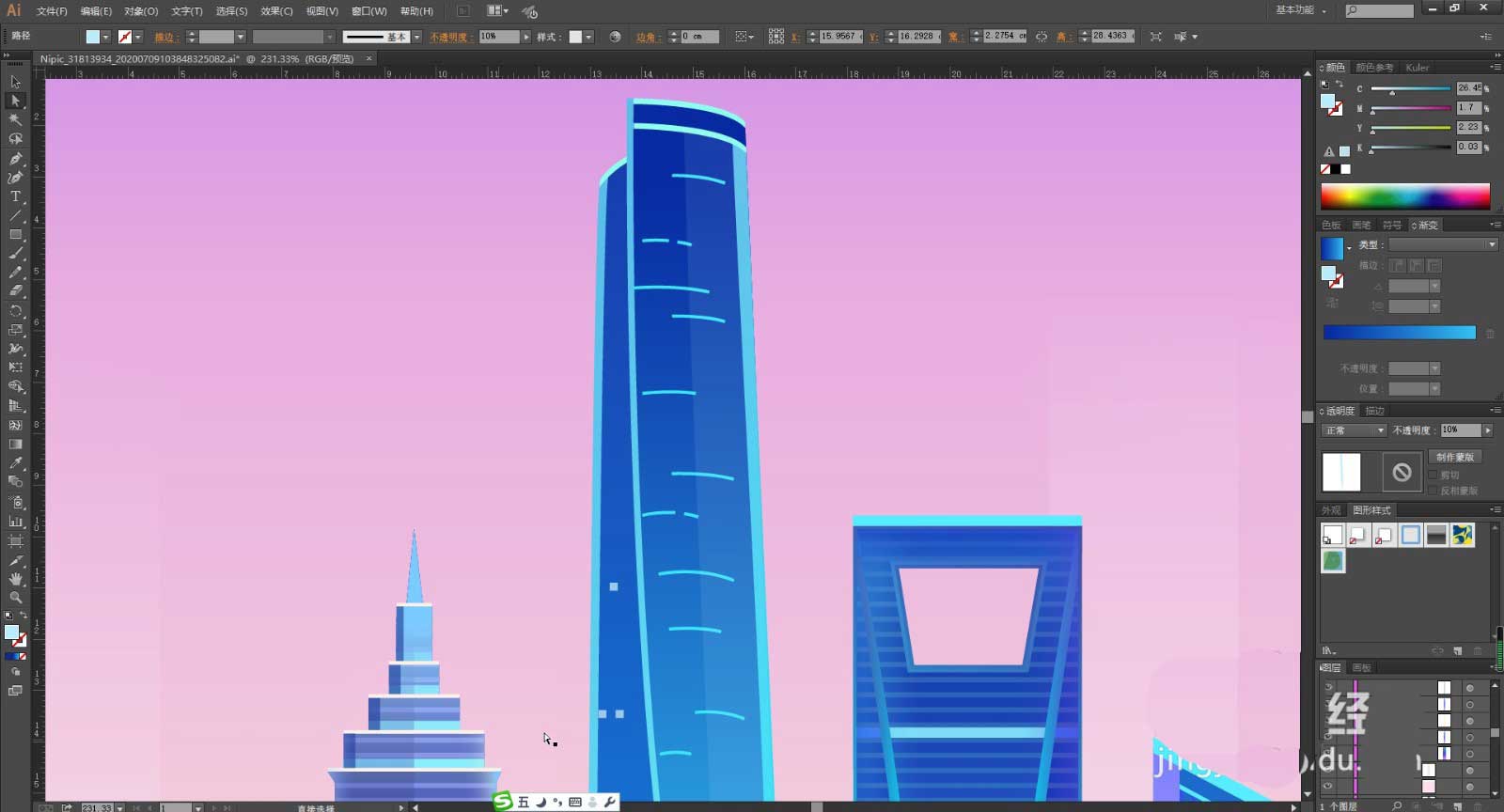The width and height of the screenshot is (1504, 812).
Task: Select the Line Segment tool
Action: pyautogui.click(x=15, y=215)
